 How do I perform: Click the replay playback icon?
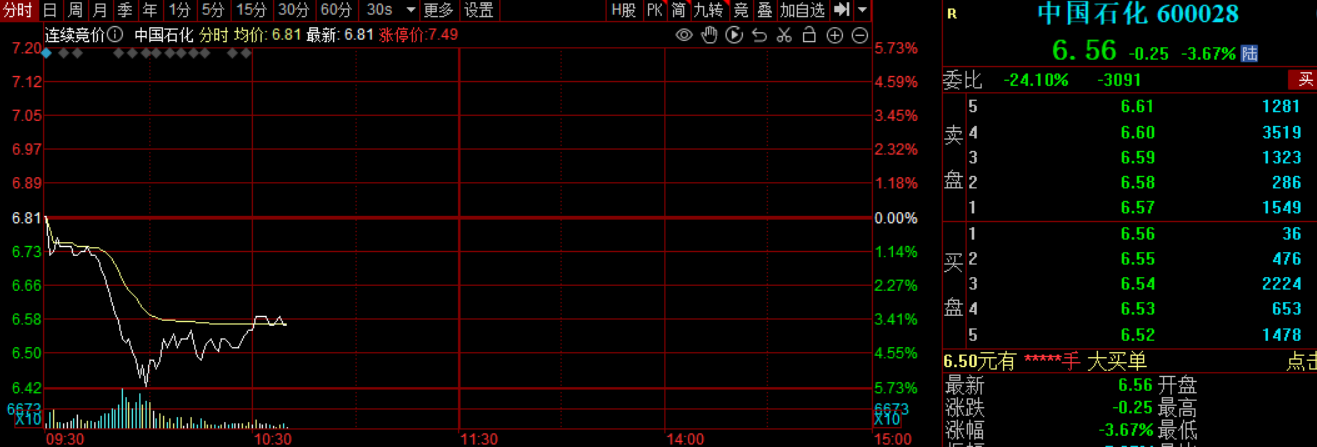[x=735, y=36]
